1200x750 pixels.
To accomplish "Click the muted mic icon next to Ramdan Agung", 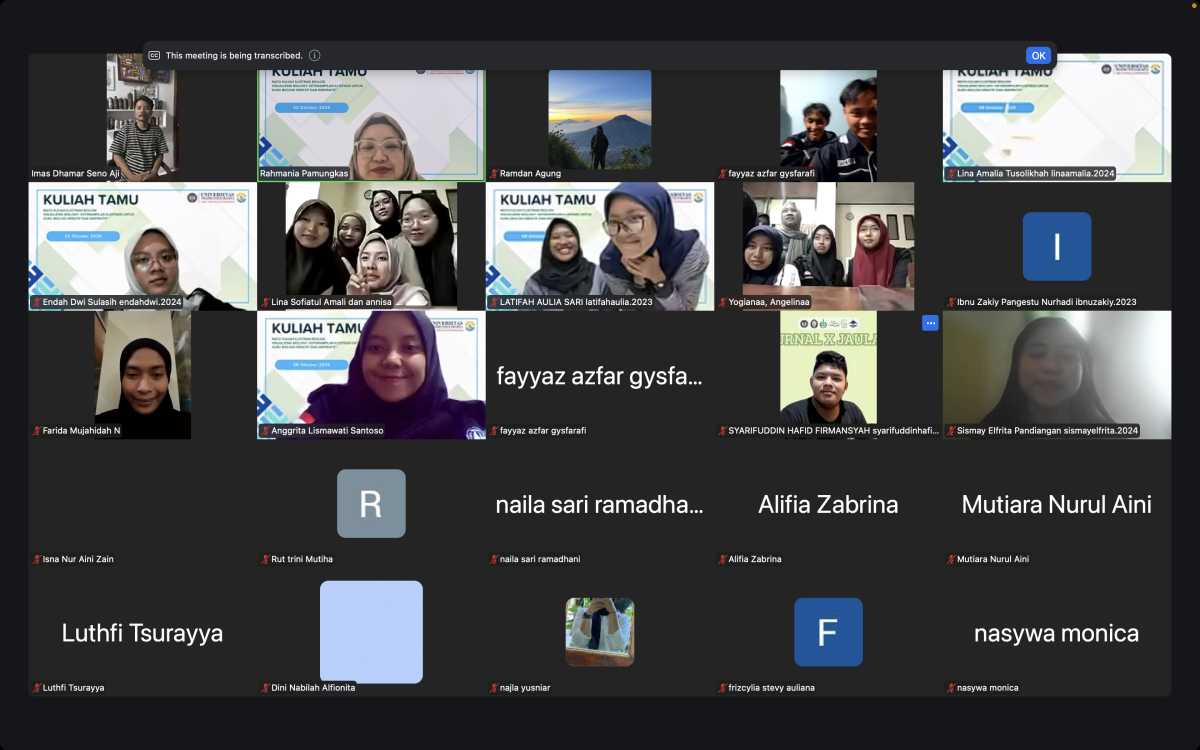I will click(494, 174).
